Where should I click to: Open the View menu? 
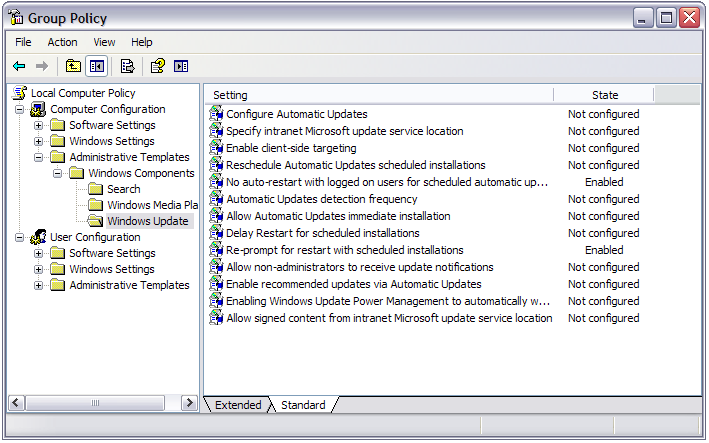[x=104, y=42]
